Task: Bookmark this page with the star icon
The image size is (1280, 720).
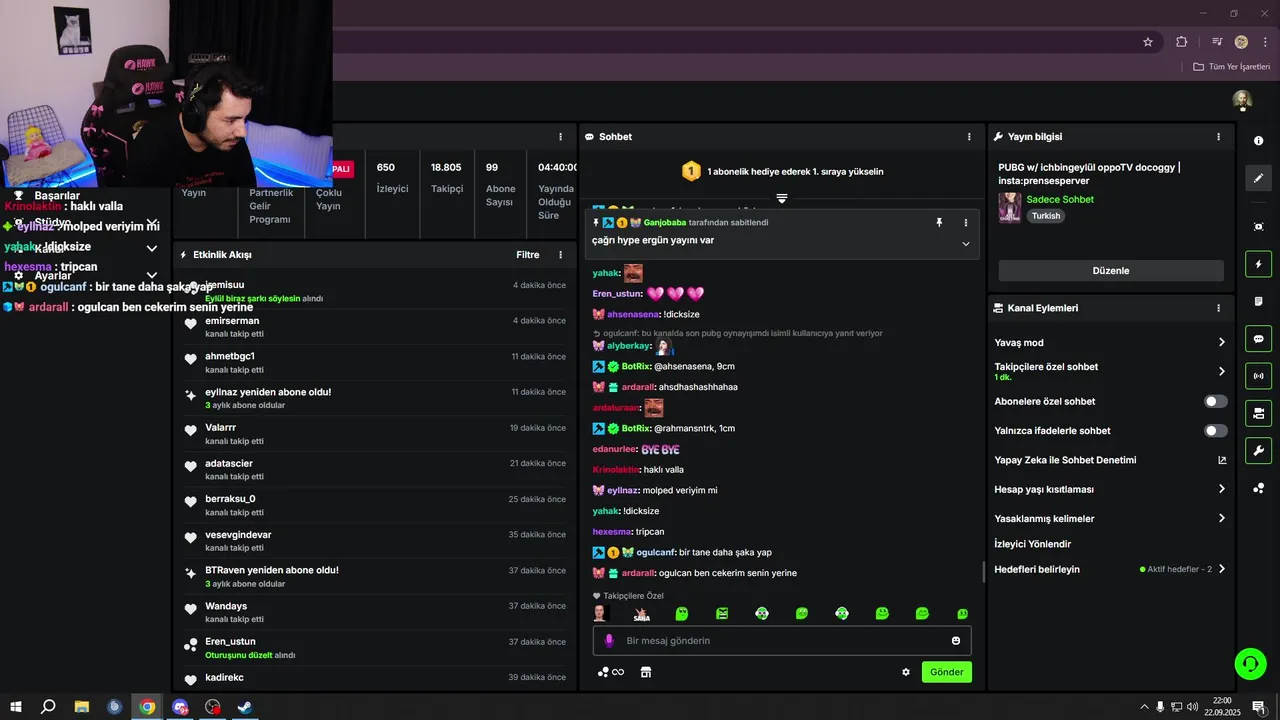Action: [1148, 42]
